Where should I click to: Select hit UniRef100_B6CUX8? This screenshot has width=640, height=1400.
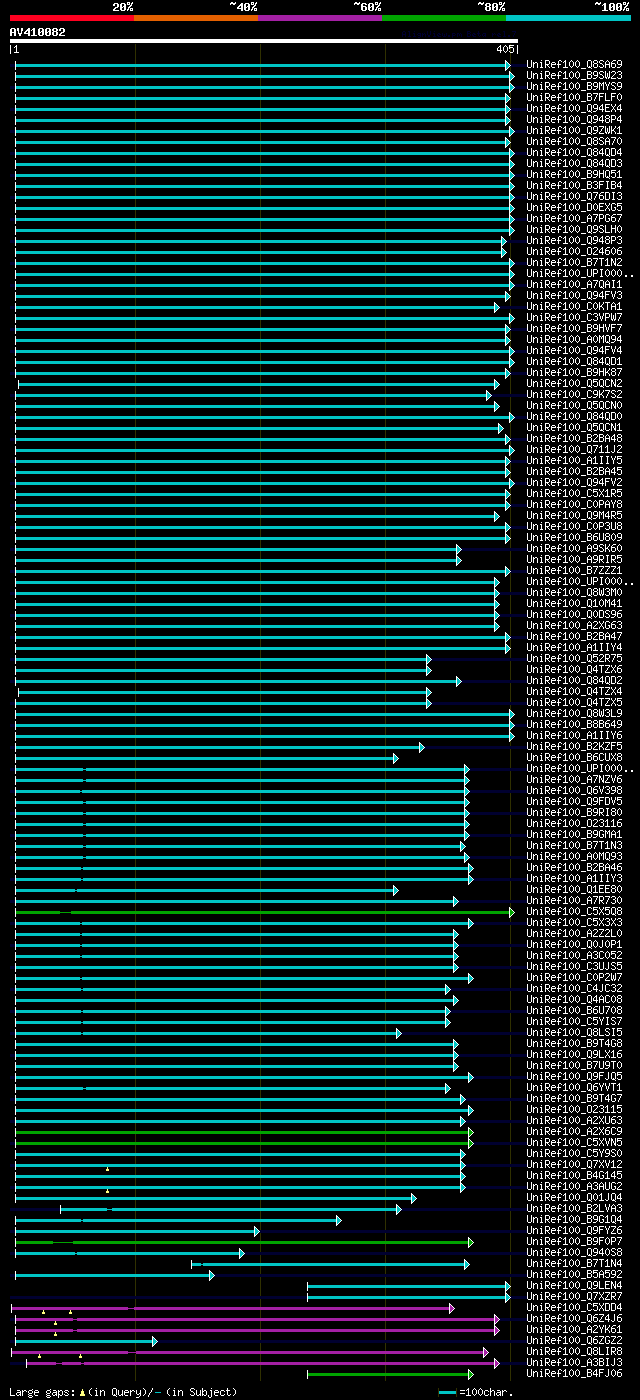(574, 758)
